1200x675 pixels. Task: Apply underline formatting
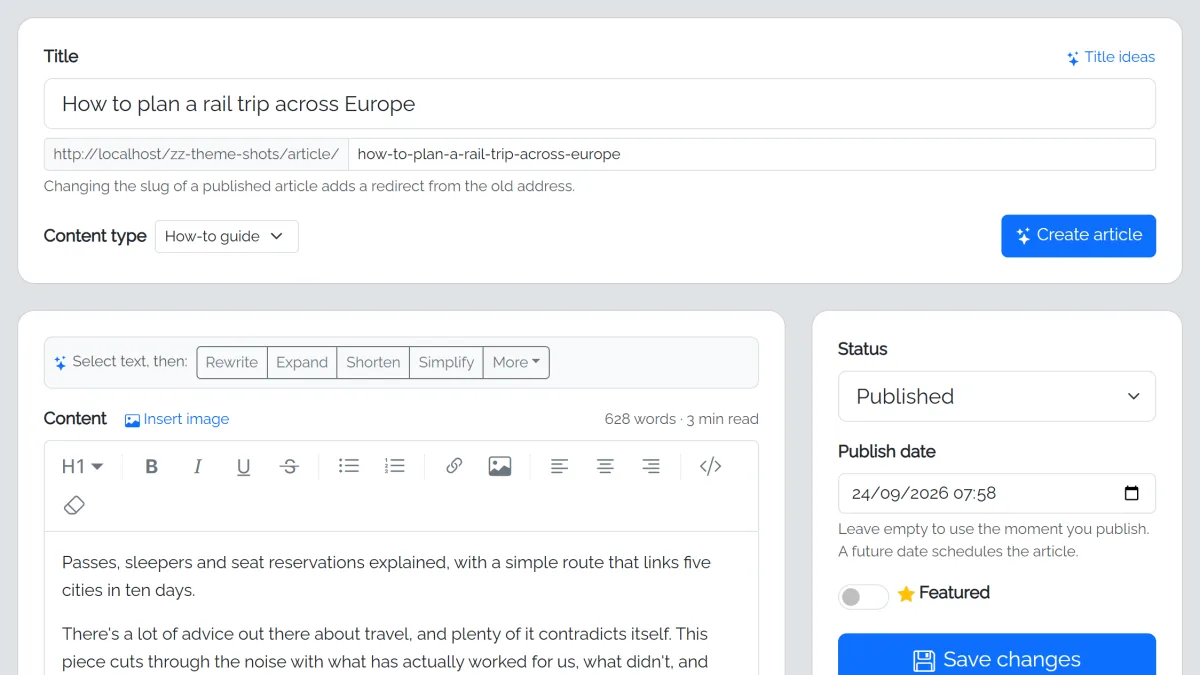click(243, 466)
